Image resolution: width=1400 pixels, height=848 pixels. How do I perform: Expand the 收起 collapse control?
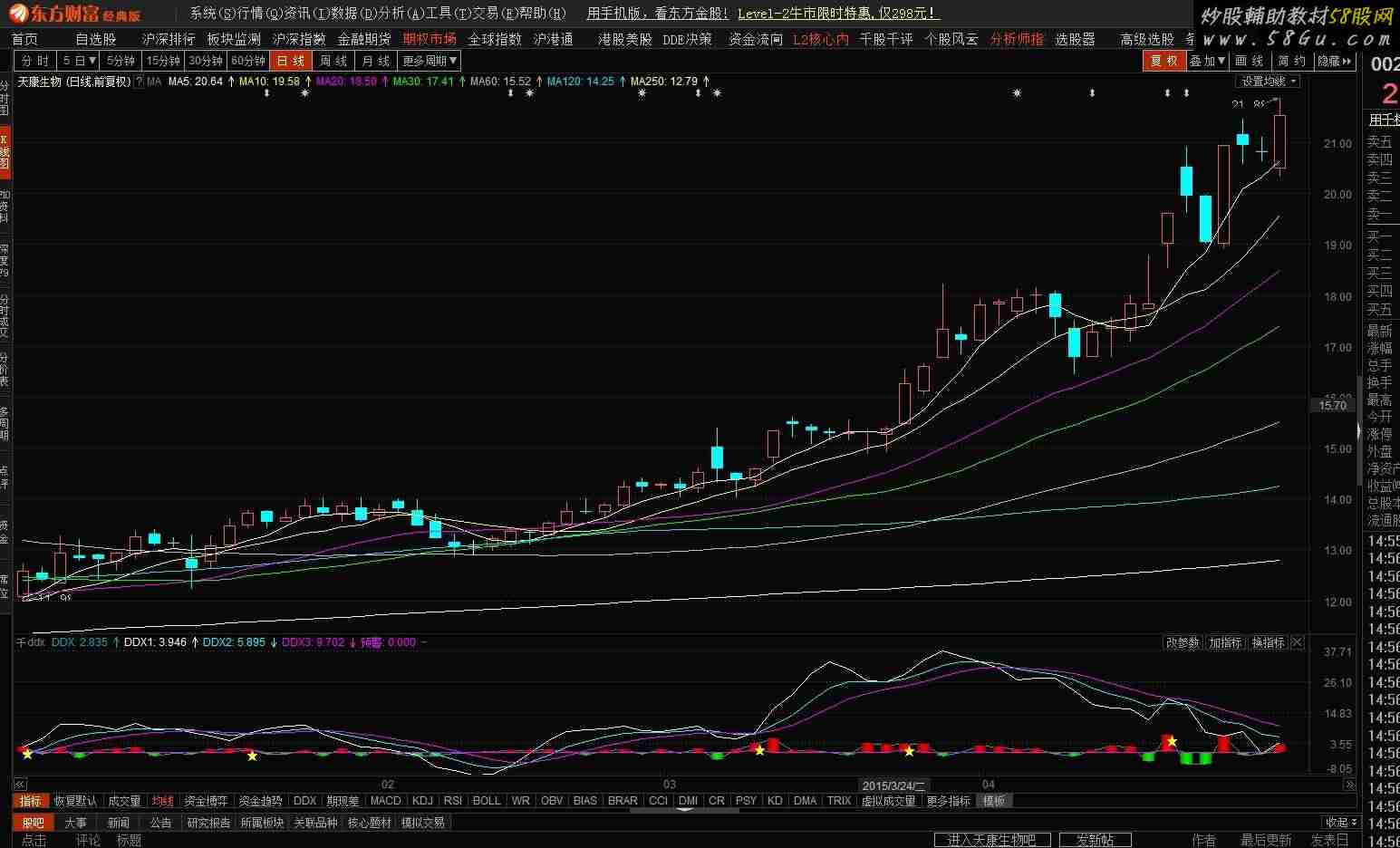(1341, 823)
